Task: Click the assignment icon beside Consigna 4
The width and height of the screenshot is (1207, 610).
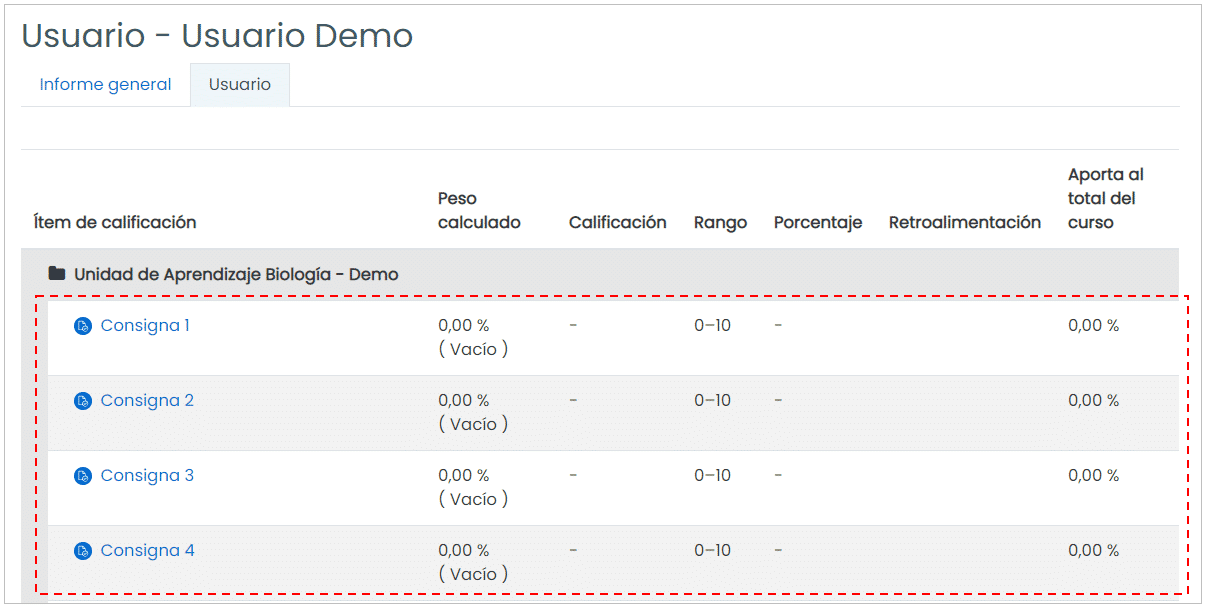Action: click(83, 551)
